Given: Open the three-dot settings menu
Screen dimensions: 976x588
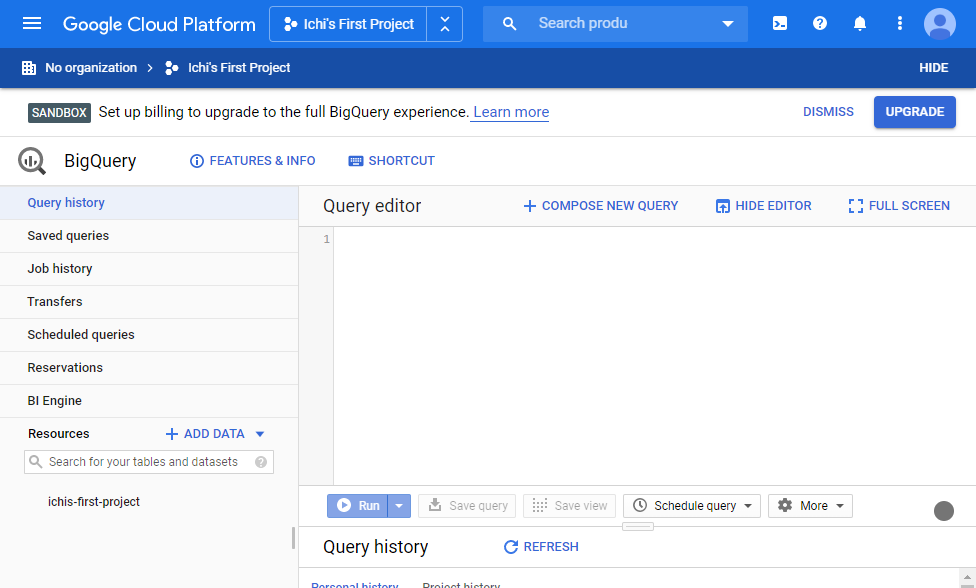Looking at the screenshot, I should [899, 24].
